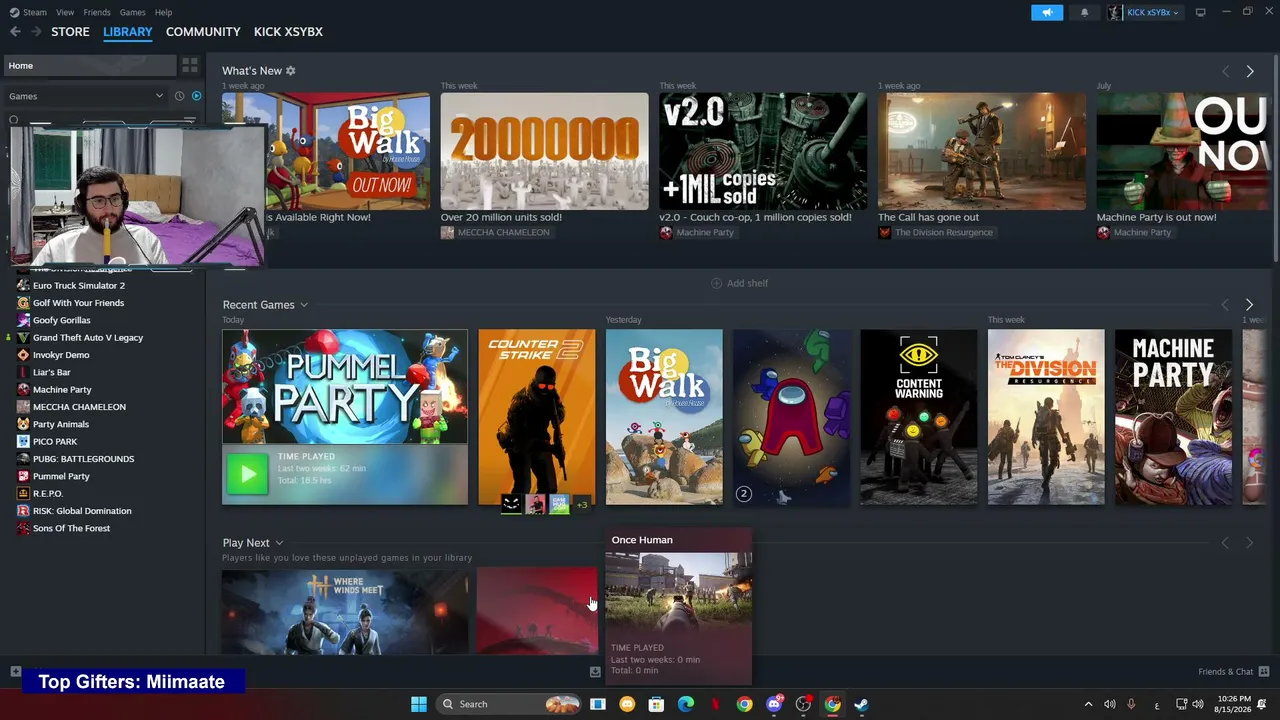
Task: Open Microsoft Edge from taskbar
Action: click(x=686, y=704)
